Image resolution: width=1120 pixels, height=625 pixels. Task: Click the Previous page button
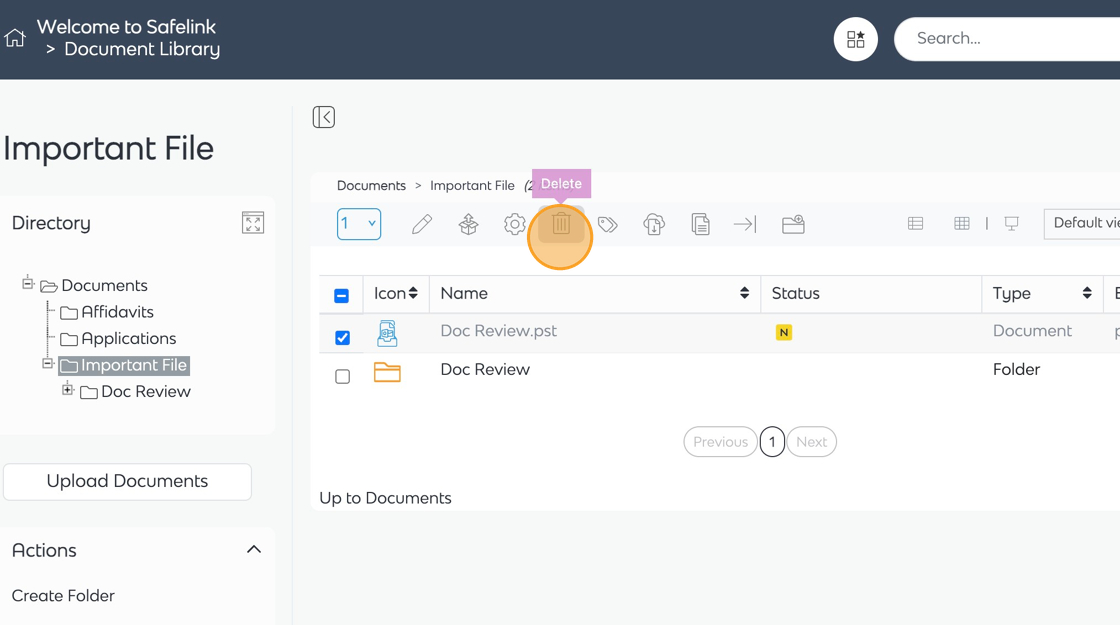coord(720,442)
